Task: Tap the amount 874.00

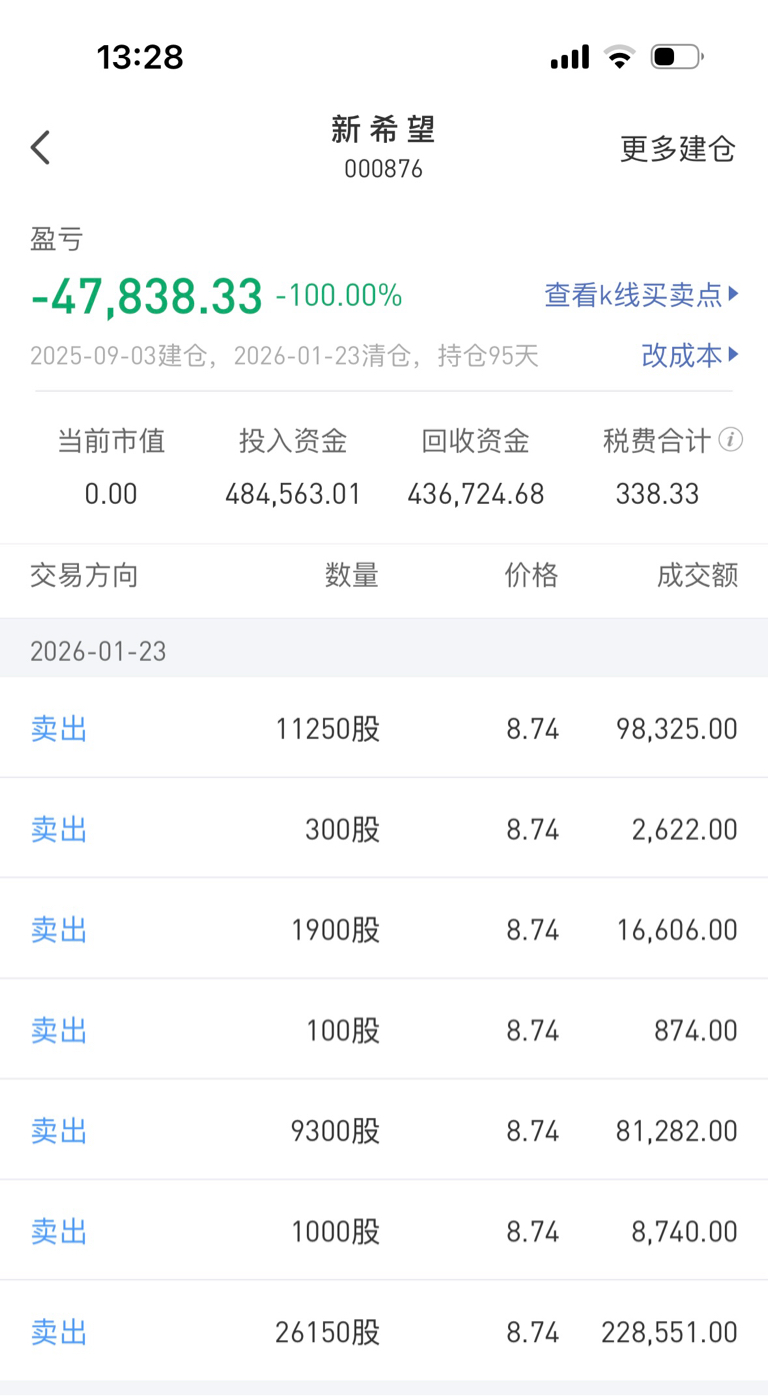Action: click(696, 1031)
